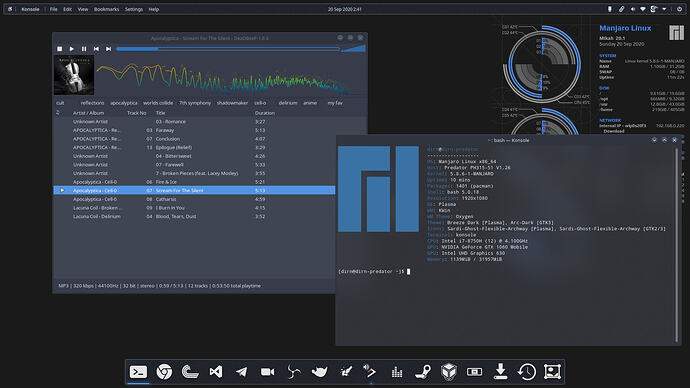Skip to next track in DeaDBeeF
Image resolution: width=690 pixels, height=388 pixels.
(109, 49)
